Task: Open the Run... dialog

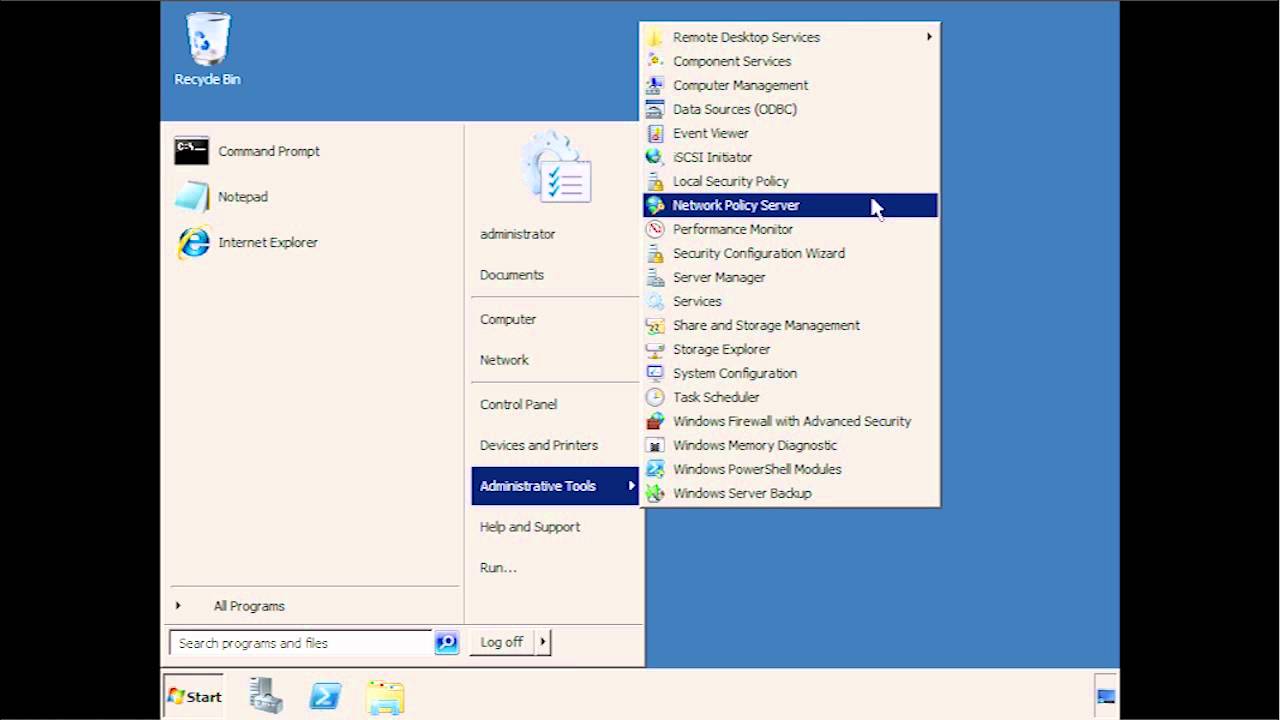Action: tap(498, 567)
